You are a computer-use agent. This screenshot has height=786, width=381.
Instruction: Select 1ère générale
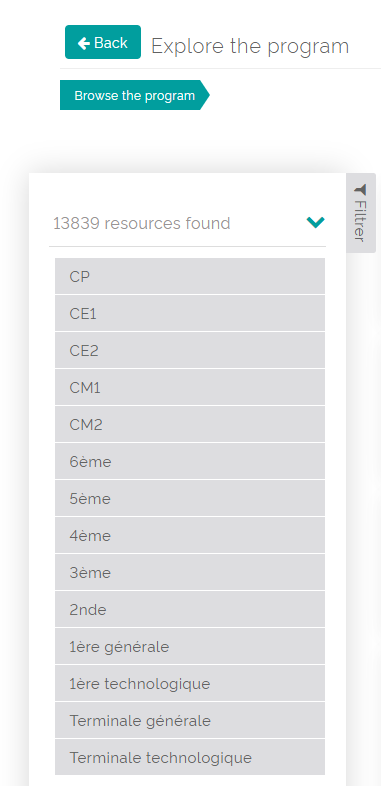pos(190,647)
